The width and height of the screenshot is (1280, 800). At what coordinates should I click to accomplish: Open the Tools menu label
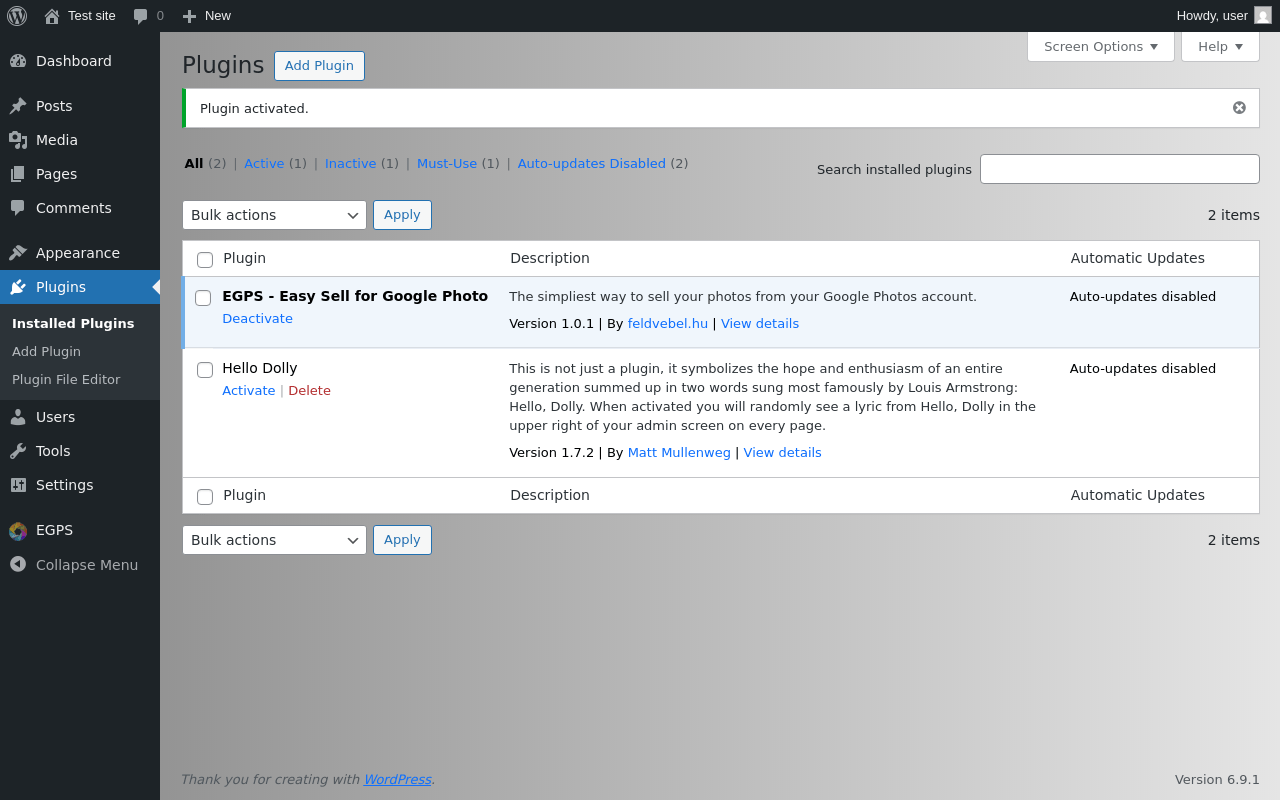(x=53, y=451)
